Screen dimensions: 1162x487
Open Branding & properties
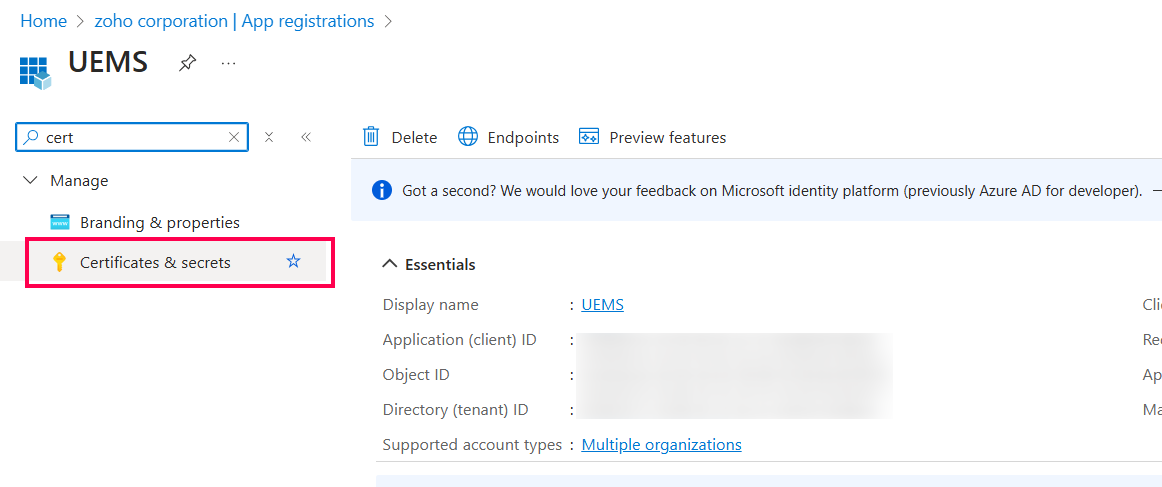click(159, 222)
